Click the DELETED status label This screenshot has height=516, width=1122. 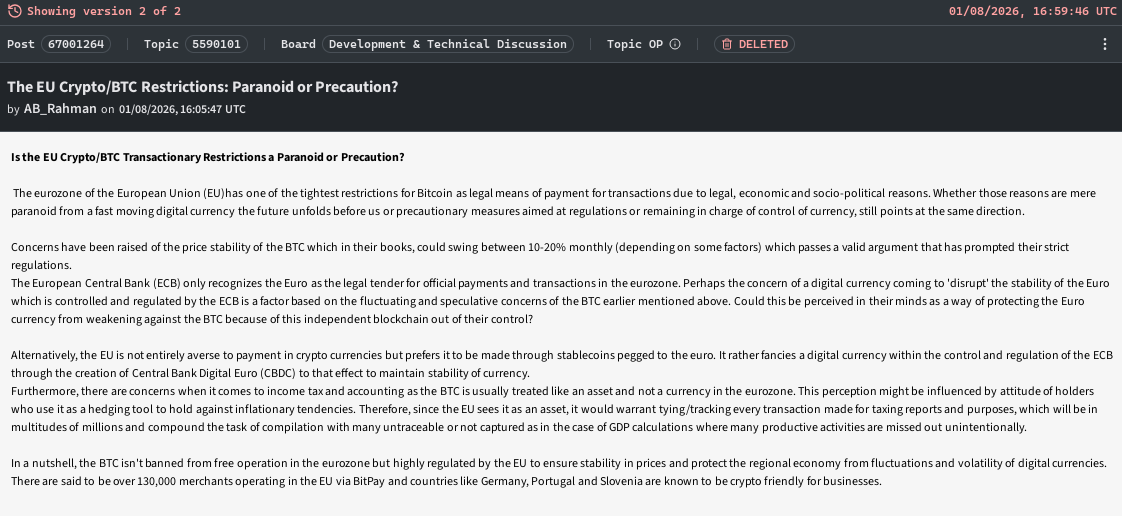pyautogui.click(x=763, y=44)
